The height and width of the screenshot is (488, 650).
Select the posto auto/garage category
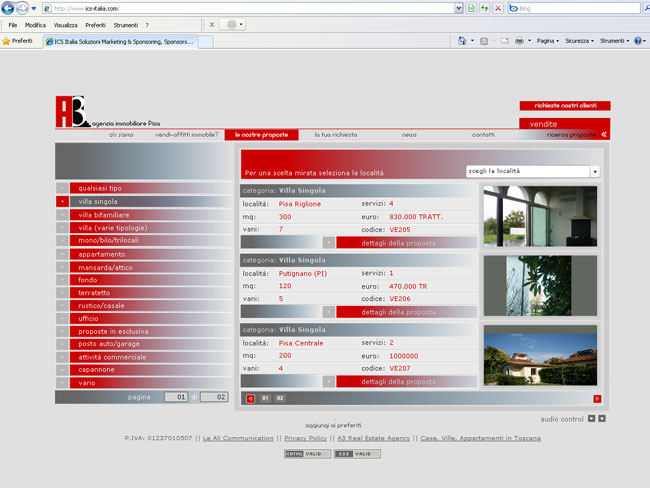point(143,344)
